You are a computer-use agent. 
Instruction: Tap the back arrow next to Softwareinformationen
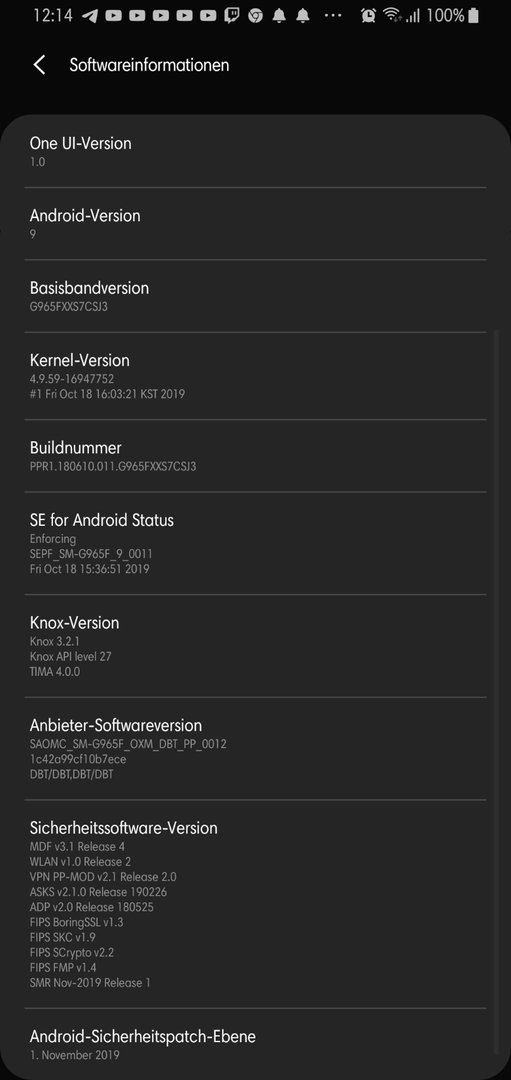click(39, 65)
